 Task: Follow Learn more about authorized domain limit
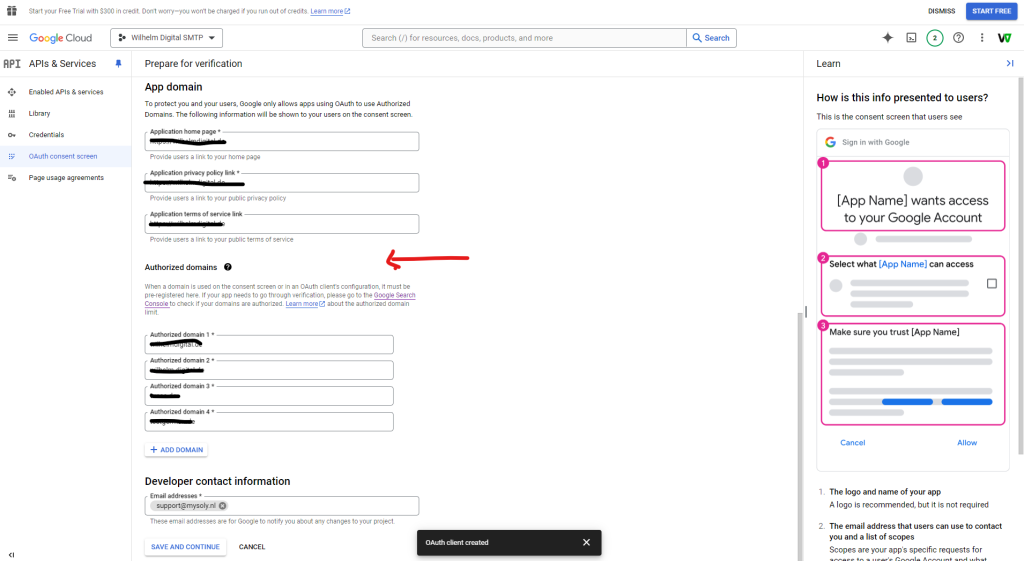point(305,304)
